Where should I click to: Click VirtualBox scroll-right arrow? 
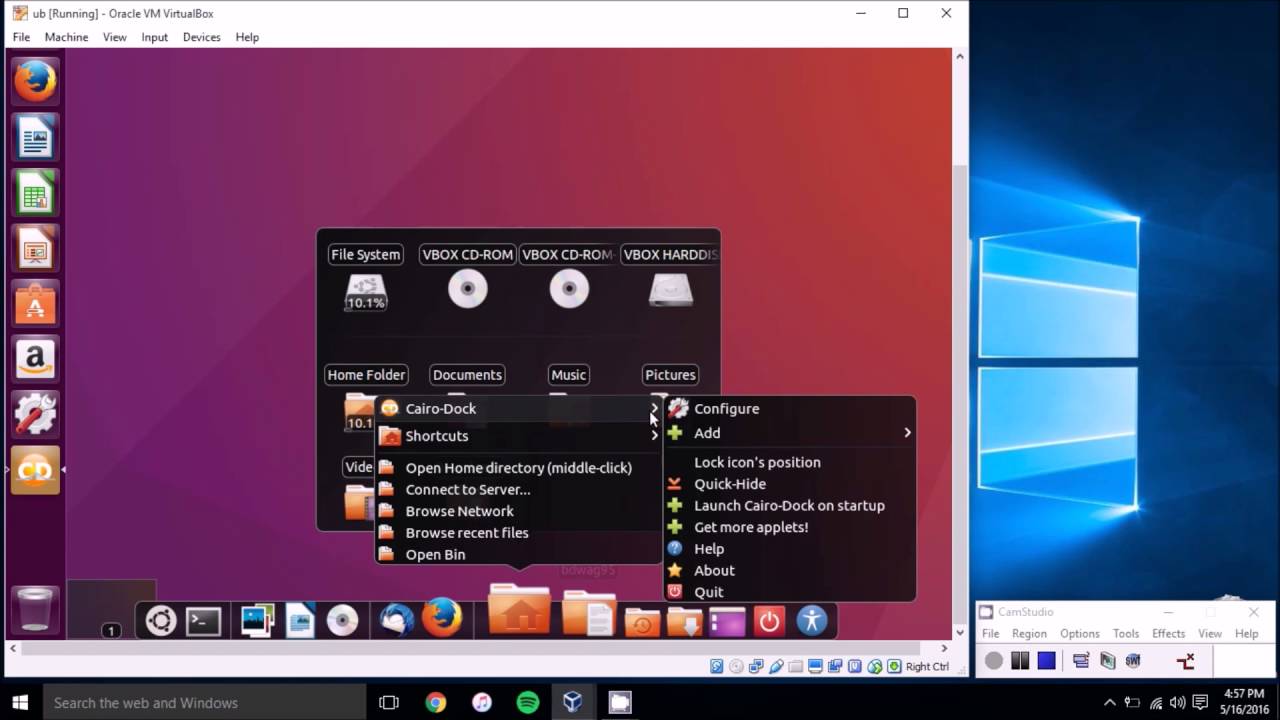(944, 649)
